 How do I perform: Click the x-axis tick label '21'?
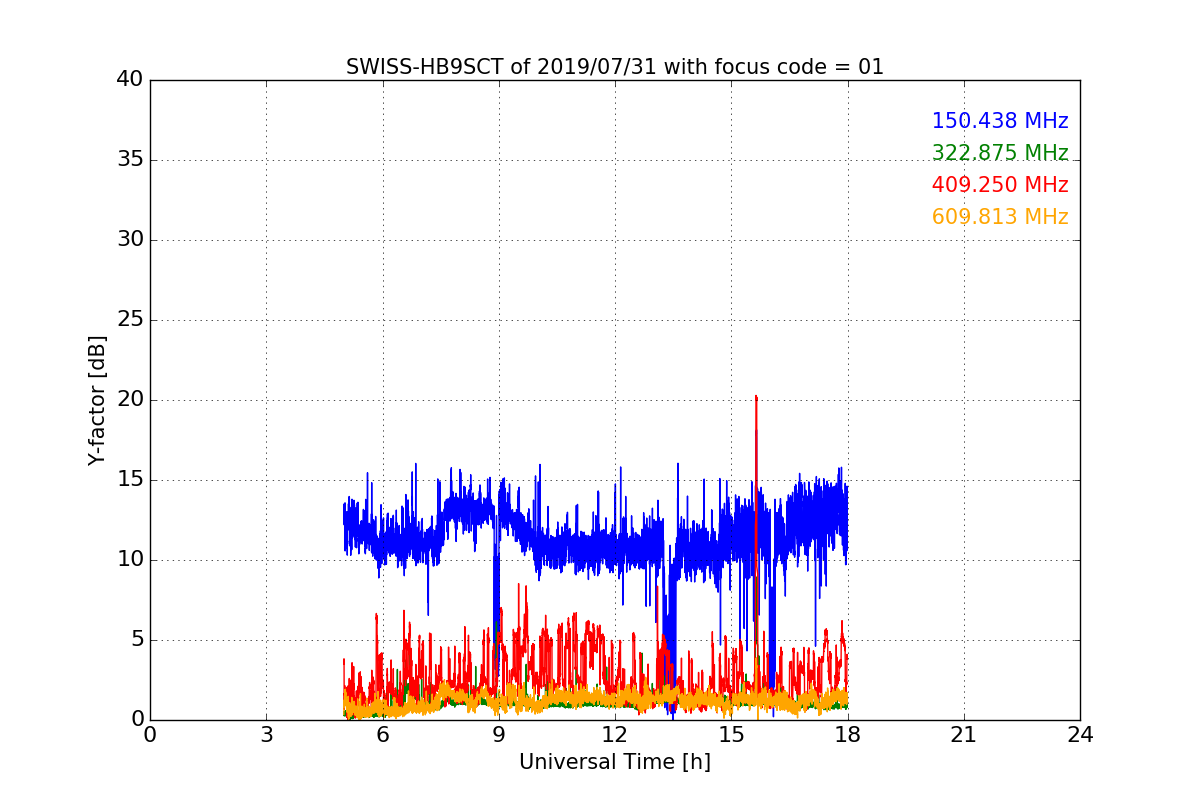coord(964,734)
